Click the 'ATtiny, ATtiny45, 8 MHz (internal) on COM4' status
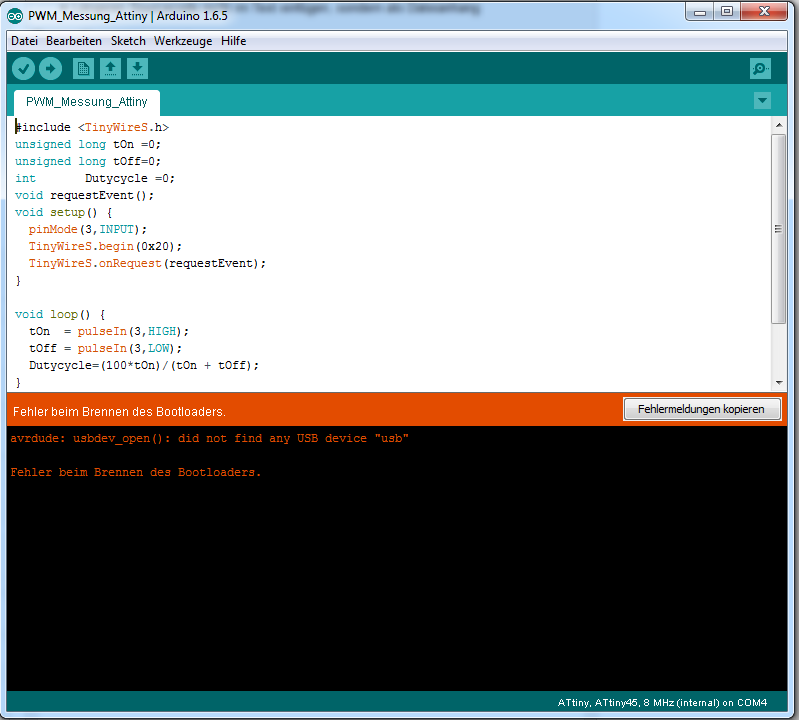 [662, 703]
